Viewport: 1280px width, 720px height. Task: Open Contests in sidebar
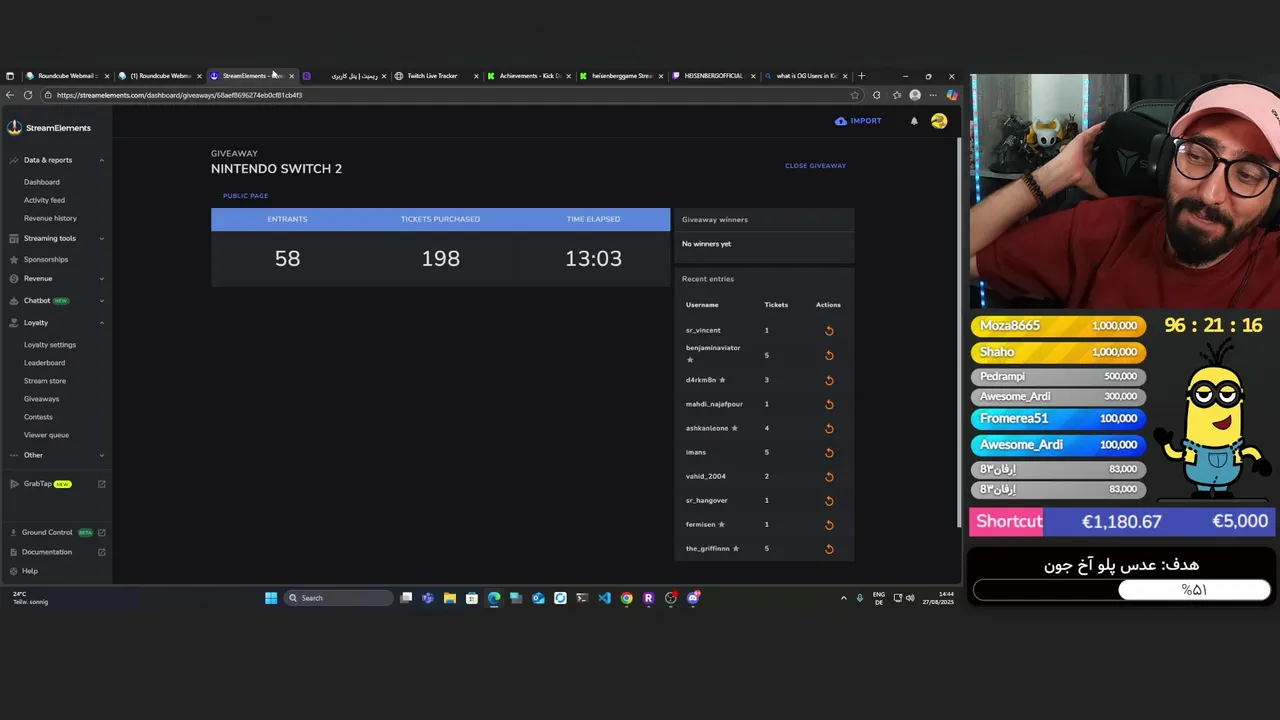38,417
